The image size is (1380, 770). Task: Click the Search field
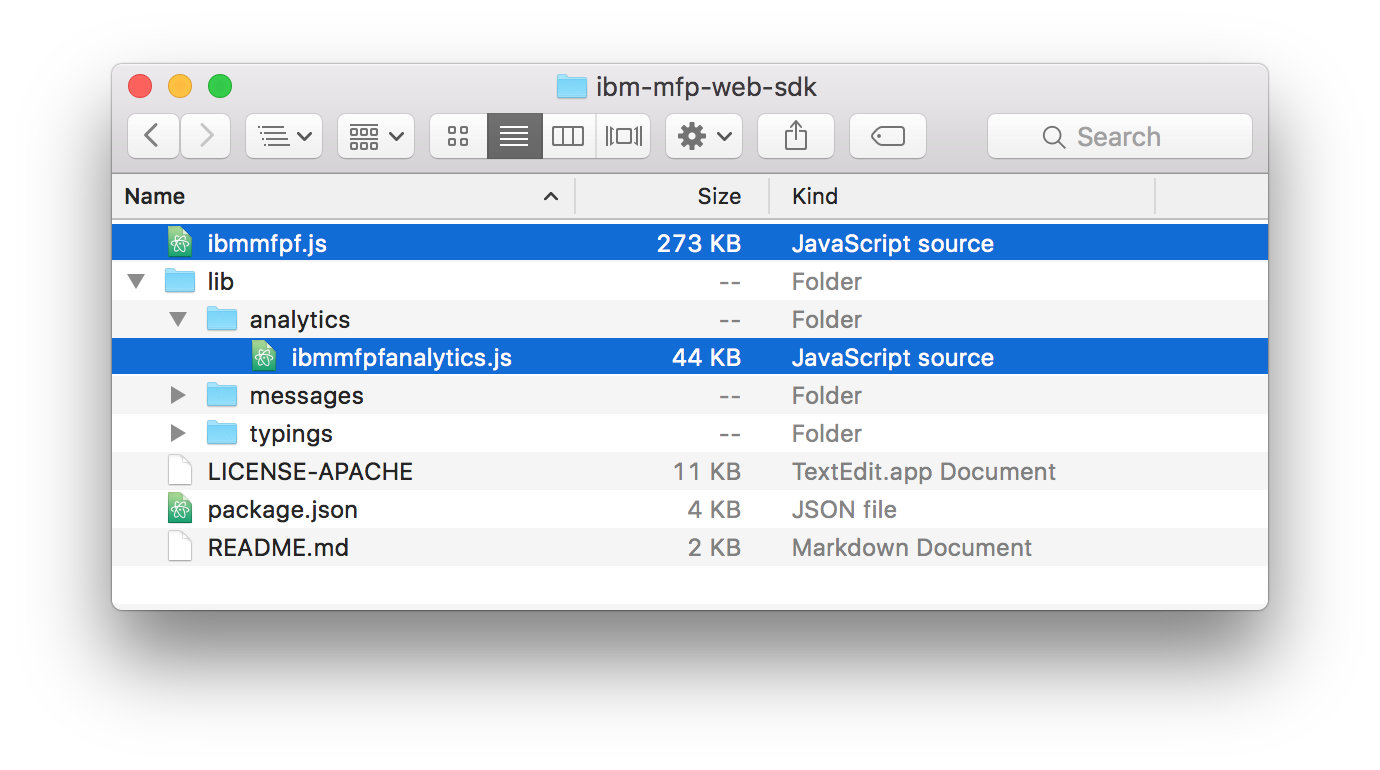[x=1119, y=136]
